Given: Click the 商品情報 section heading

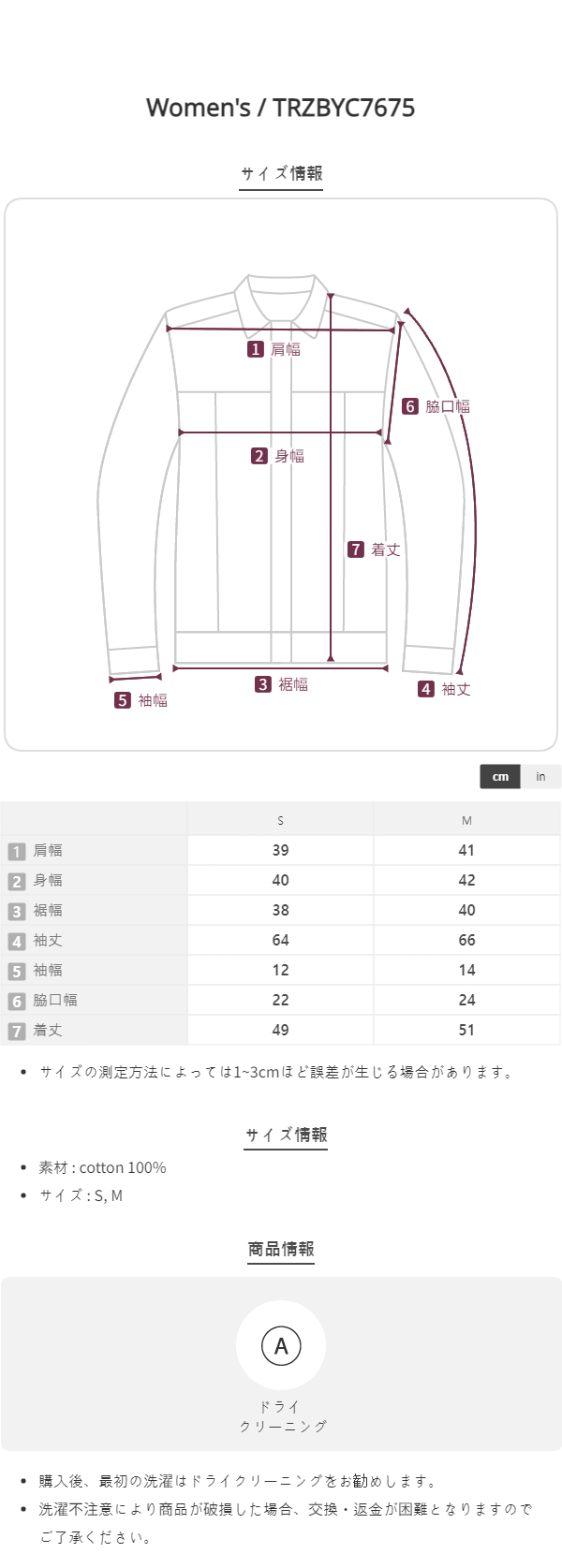Looking at the screenshot, I should tap(281, 1249).
